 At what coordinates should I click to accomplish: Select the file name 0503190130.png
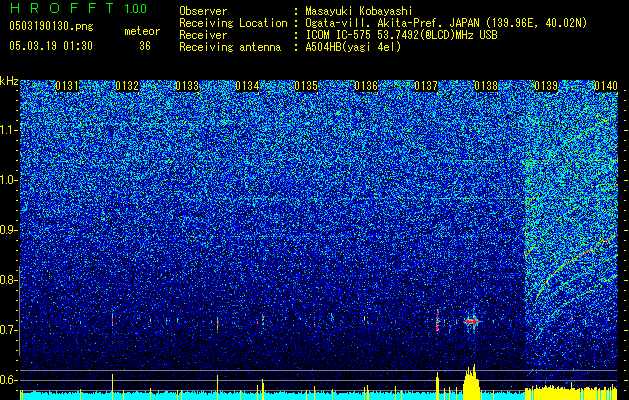click(x=51, y=27)
